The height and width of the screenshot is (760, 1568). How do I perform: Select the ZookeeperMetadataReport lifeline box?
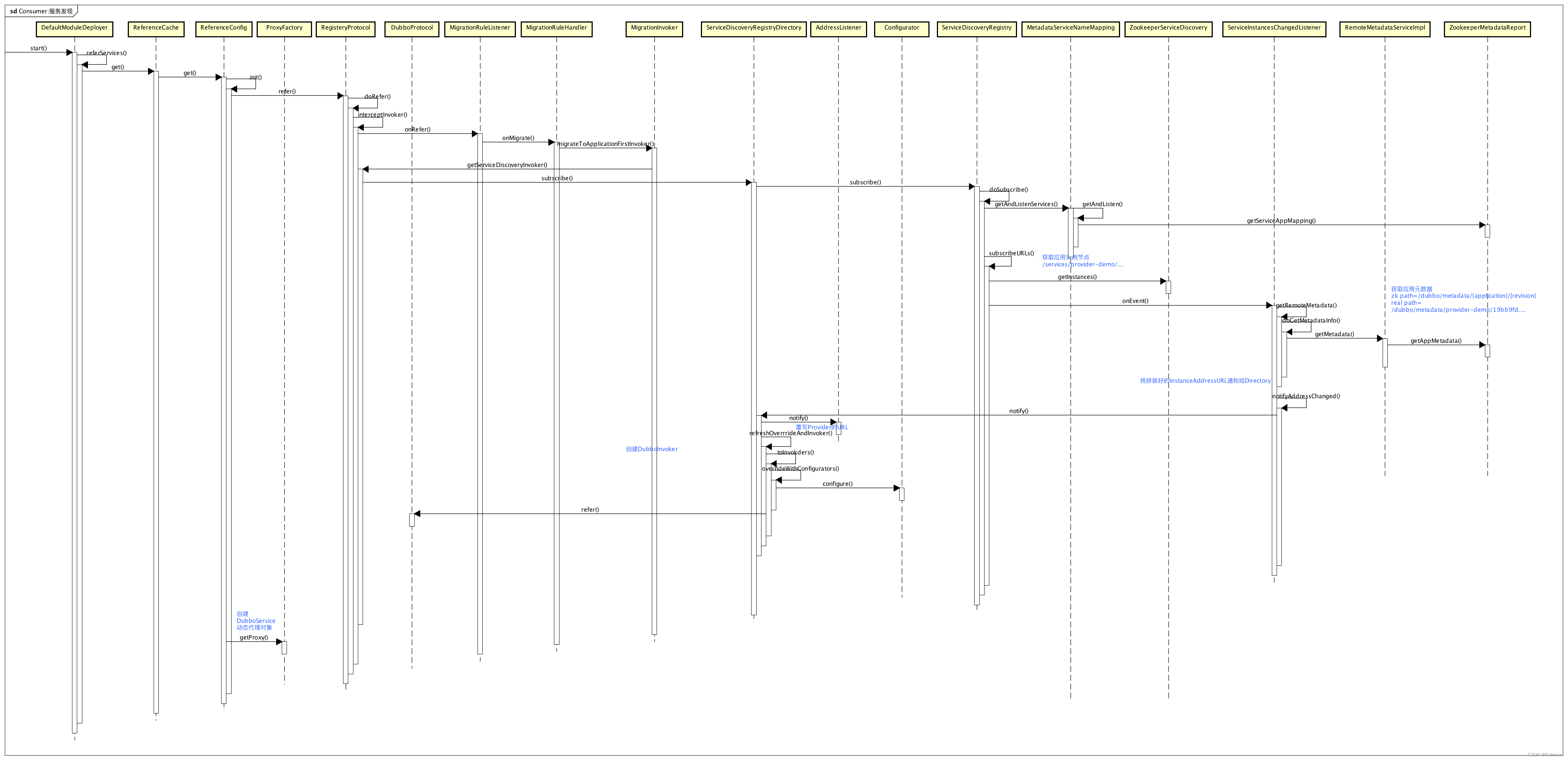click(x=1487, y=28)
